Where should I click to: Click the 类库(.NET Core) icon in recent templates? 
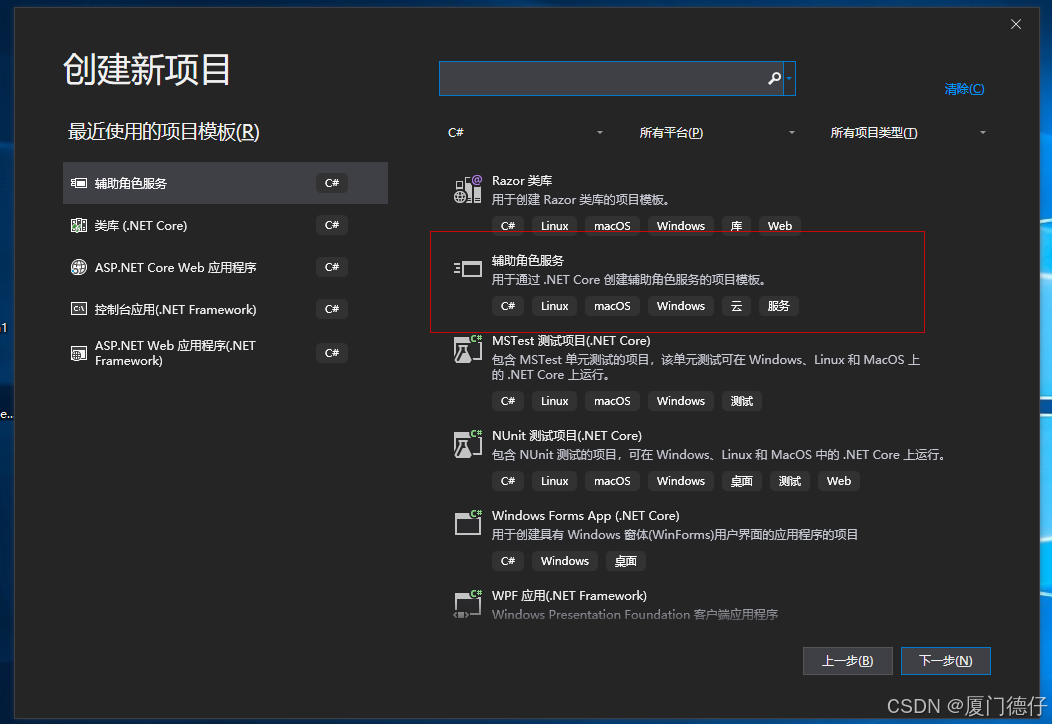[79, 225]
